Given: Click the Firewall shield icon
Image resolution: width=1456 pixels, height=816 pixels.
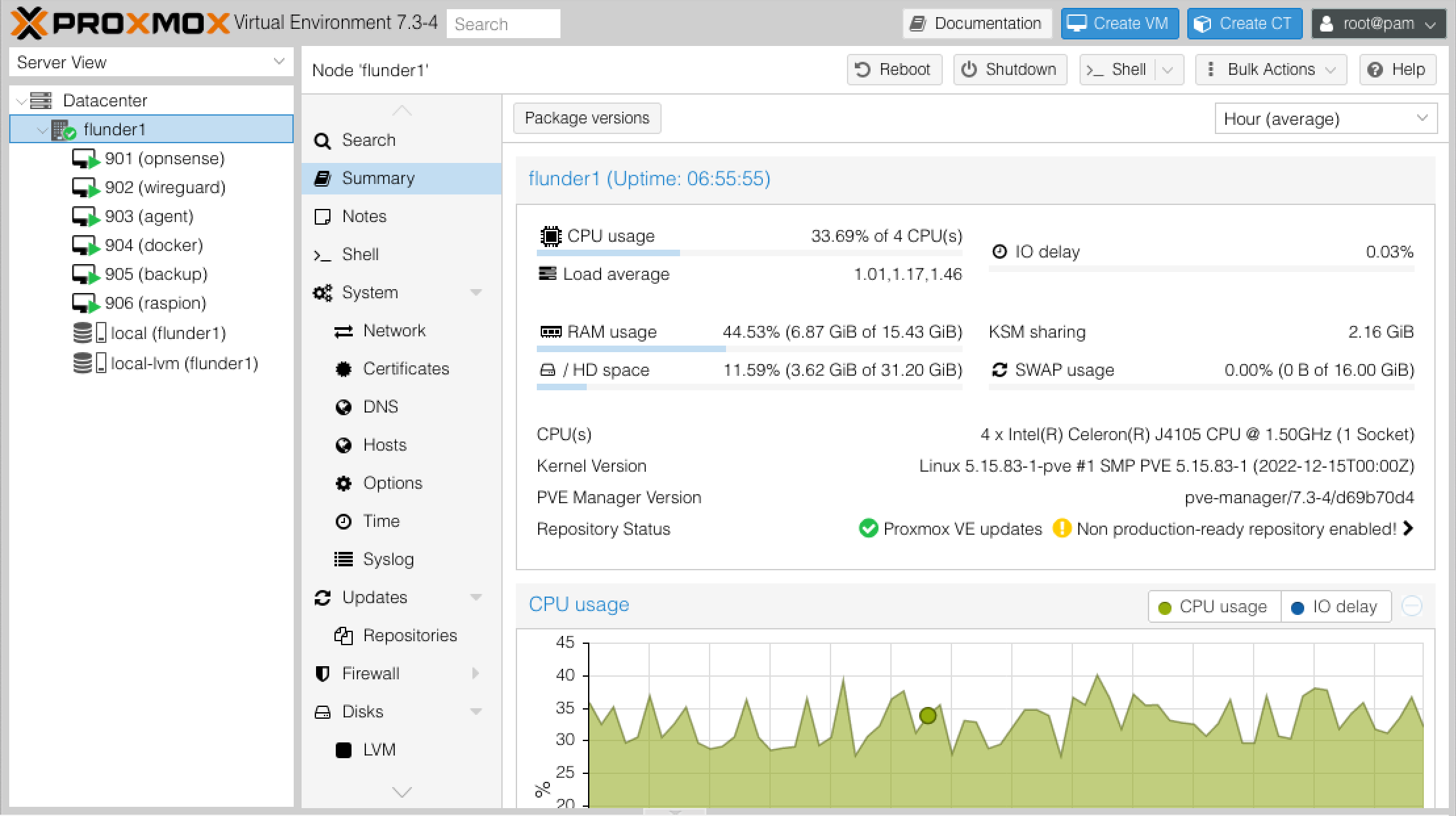Looking at the screenshot, I should click(323, 673).
